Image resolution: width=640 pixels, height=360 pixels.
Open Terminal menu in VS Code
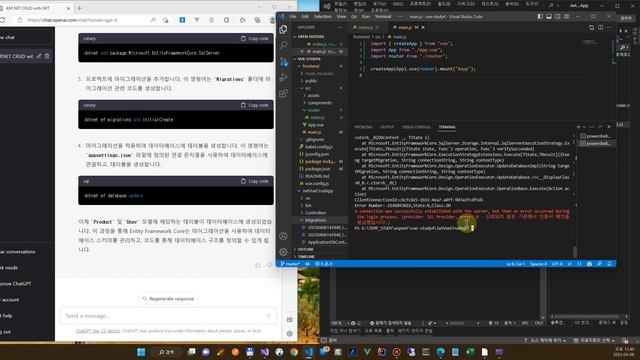click(x=383, y=17)
